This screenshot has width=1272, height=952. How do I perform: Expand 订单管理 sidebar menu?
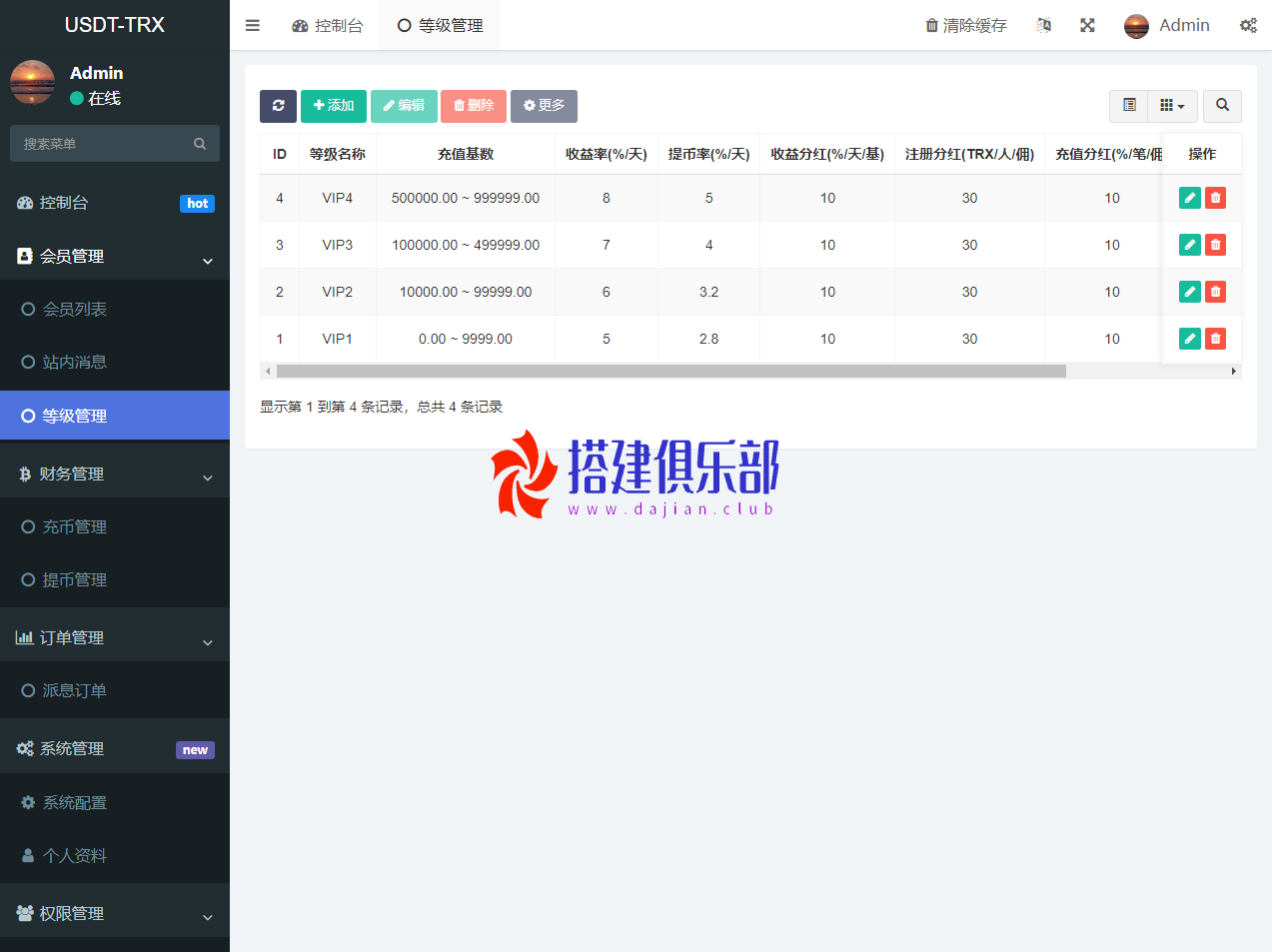pyautogui.click(x=115, y=638)
